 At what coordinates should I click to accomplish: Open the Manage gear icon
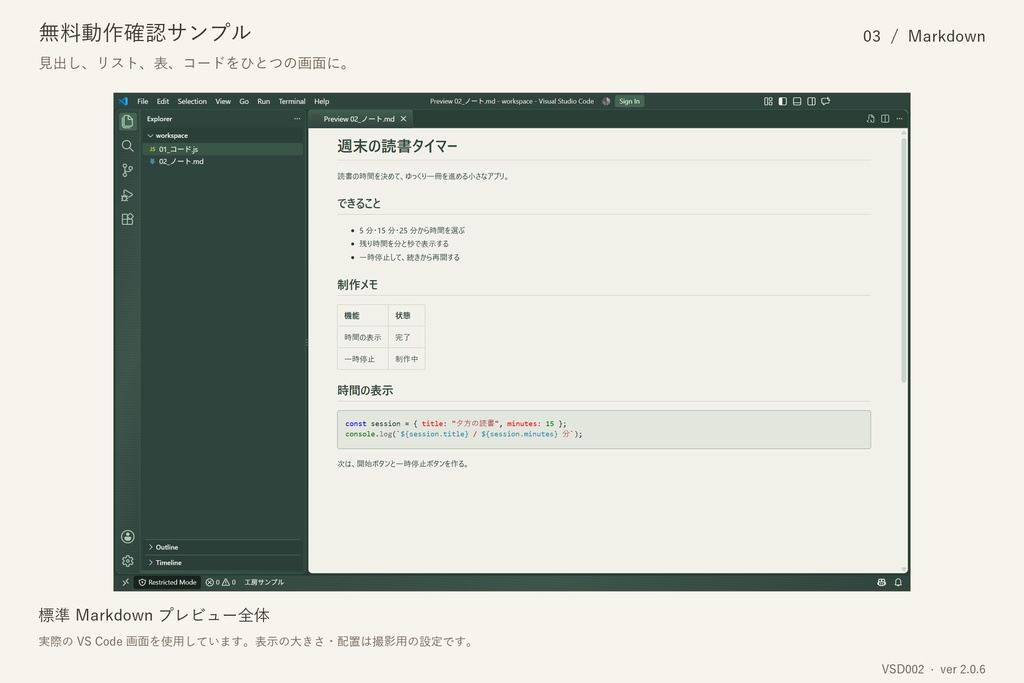(127, 561)
